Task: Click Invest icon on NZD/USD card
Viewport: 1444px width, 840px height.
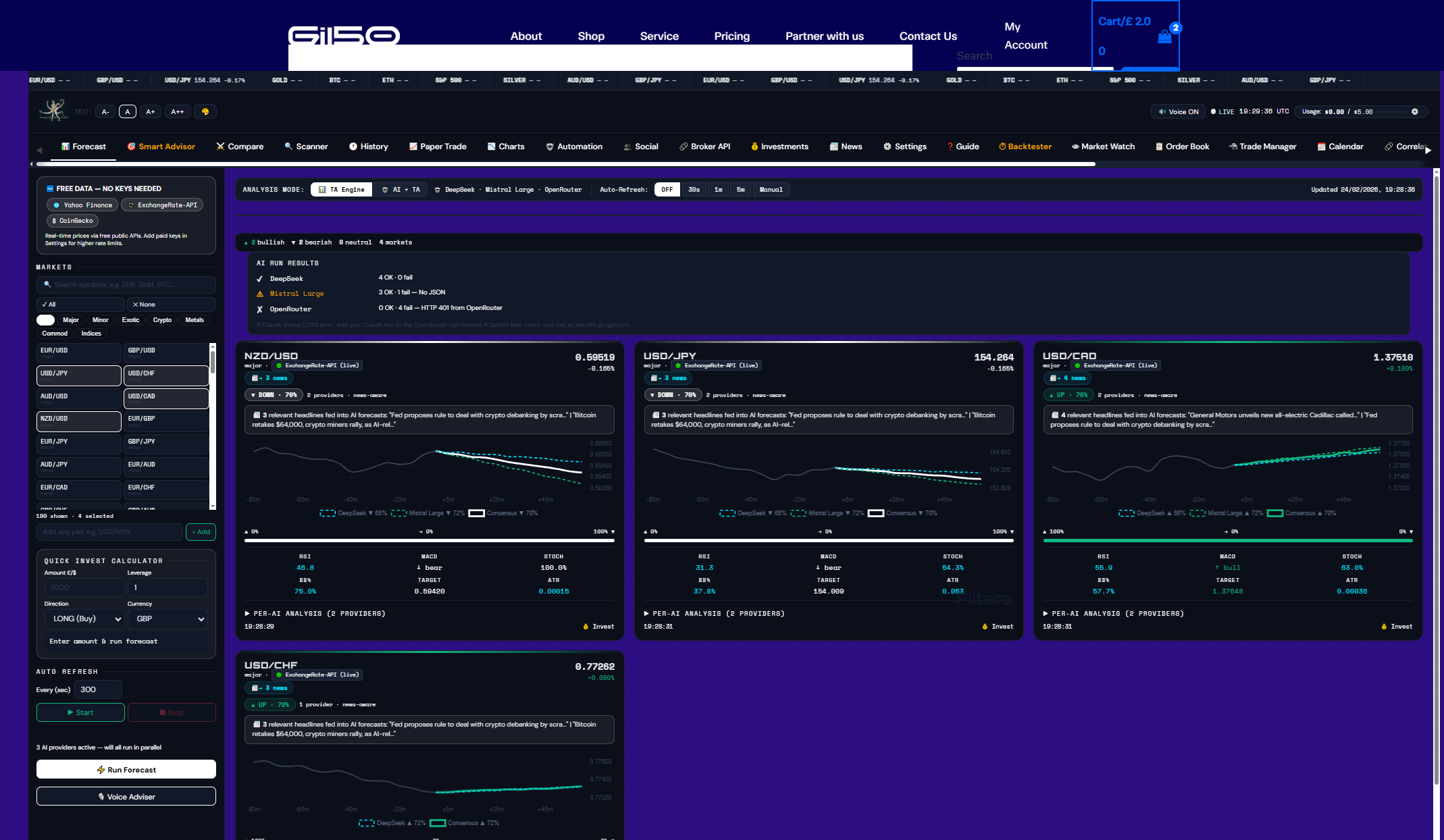Action: [586, 627]
